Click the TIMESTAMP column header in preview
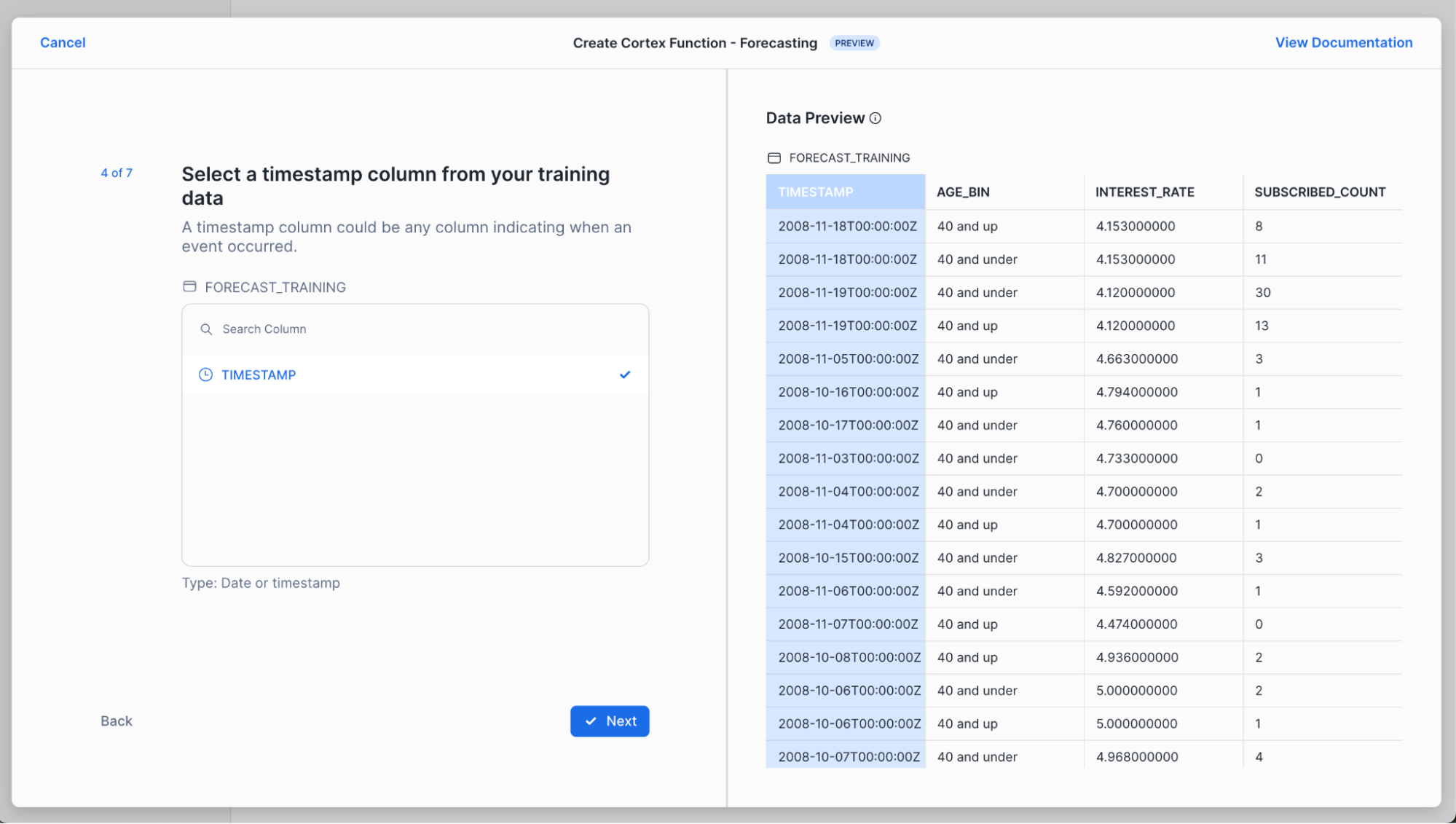 816,192
